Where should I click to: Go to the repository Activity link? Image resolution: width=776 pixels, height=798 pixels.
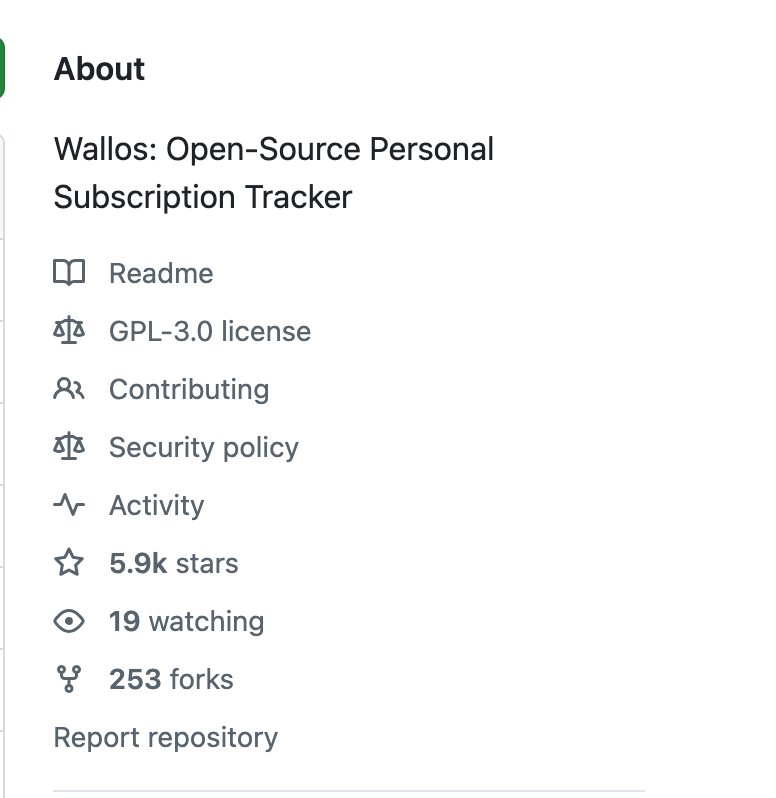156,505
